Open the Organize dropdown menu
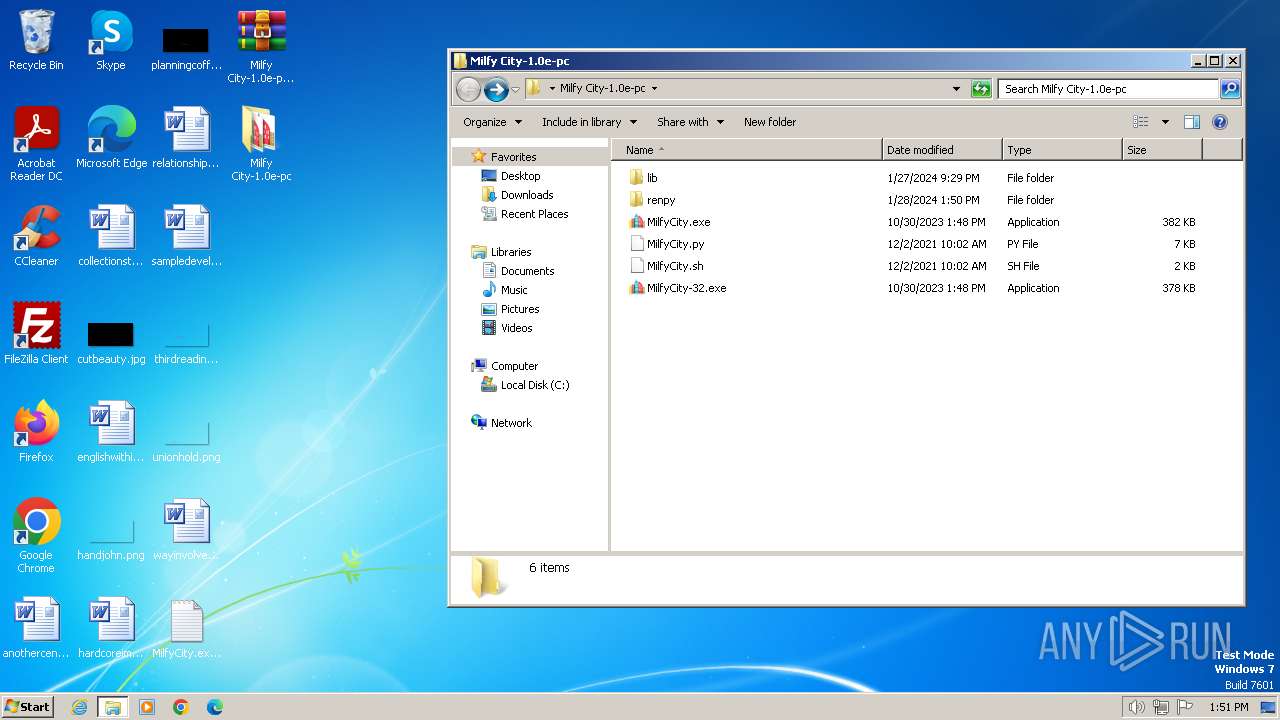 492,122
